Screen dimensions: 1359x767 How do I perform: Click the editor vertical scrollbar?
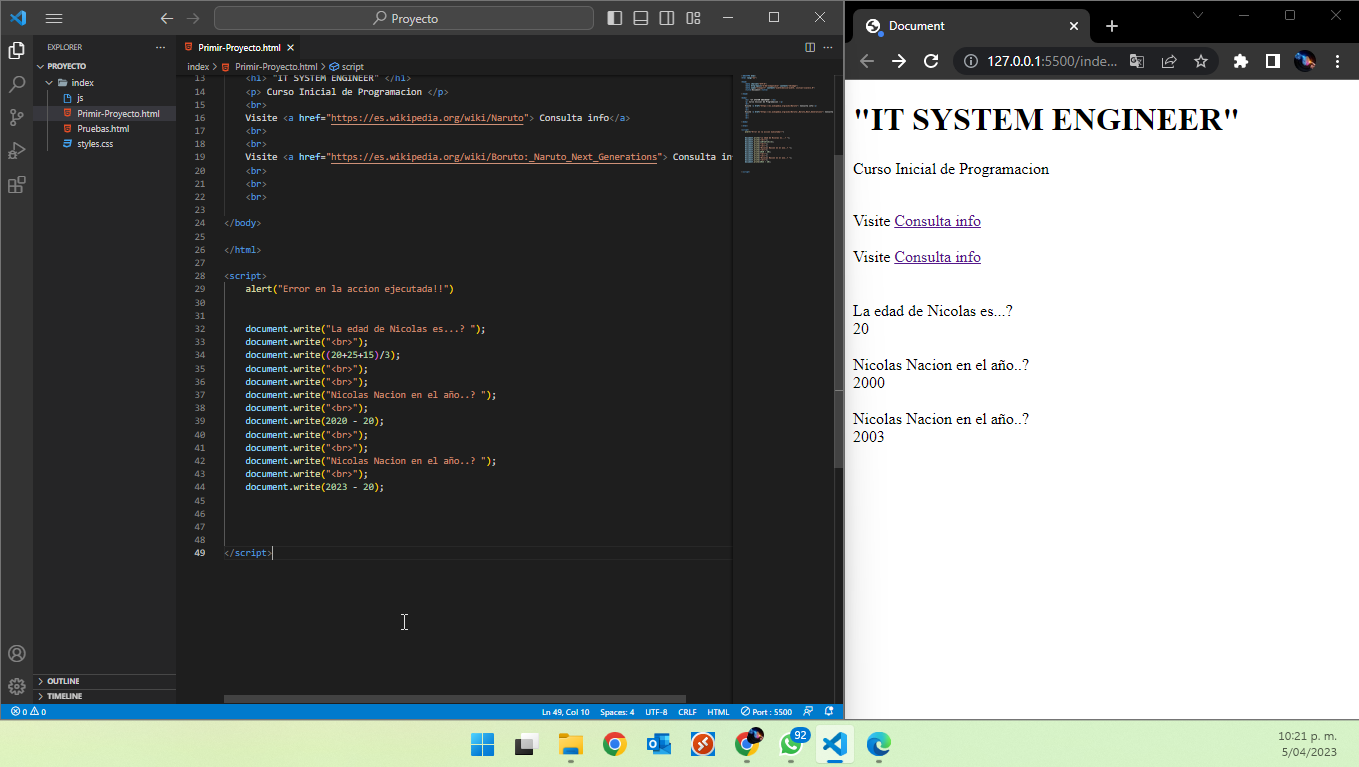click(839, 310)
